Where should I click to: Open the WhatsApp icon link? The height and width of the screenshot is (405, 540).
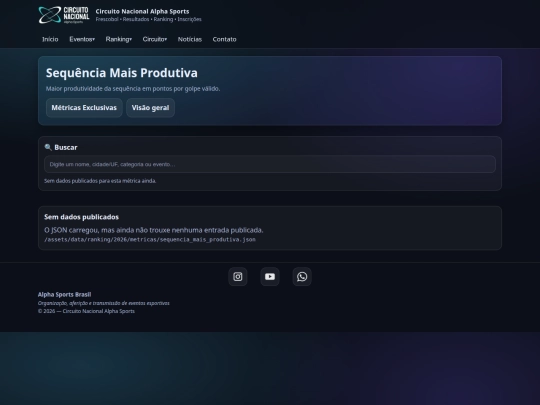click(302, 277)
